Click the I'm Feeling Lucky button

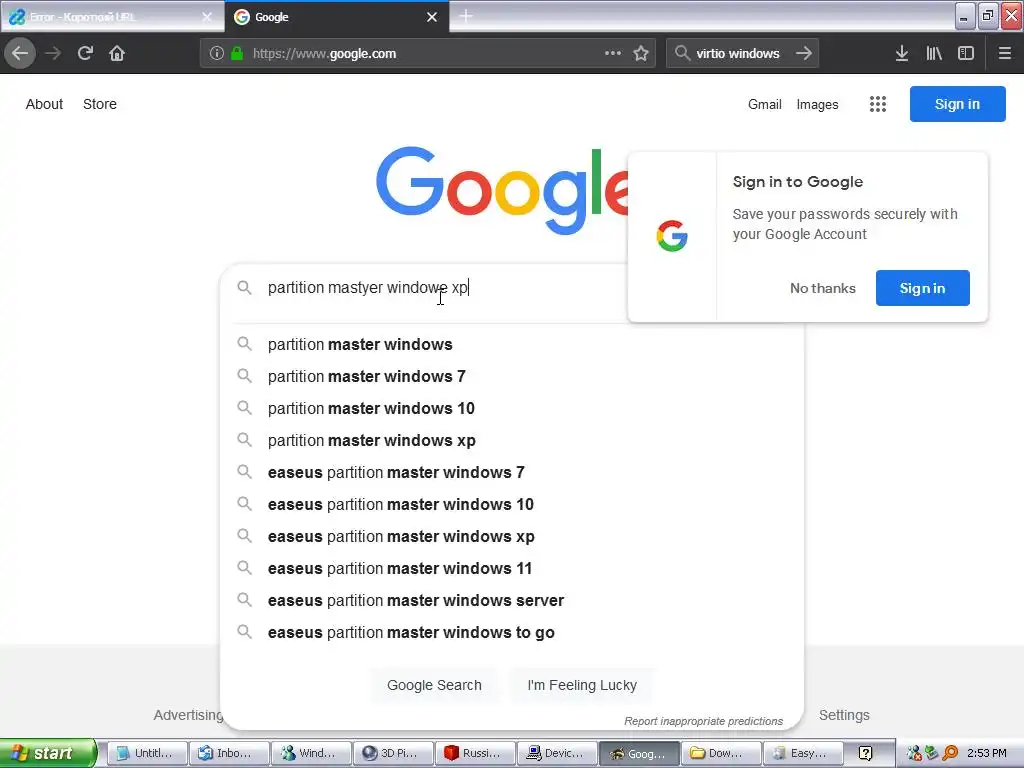click(x=582, y=685)
